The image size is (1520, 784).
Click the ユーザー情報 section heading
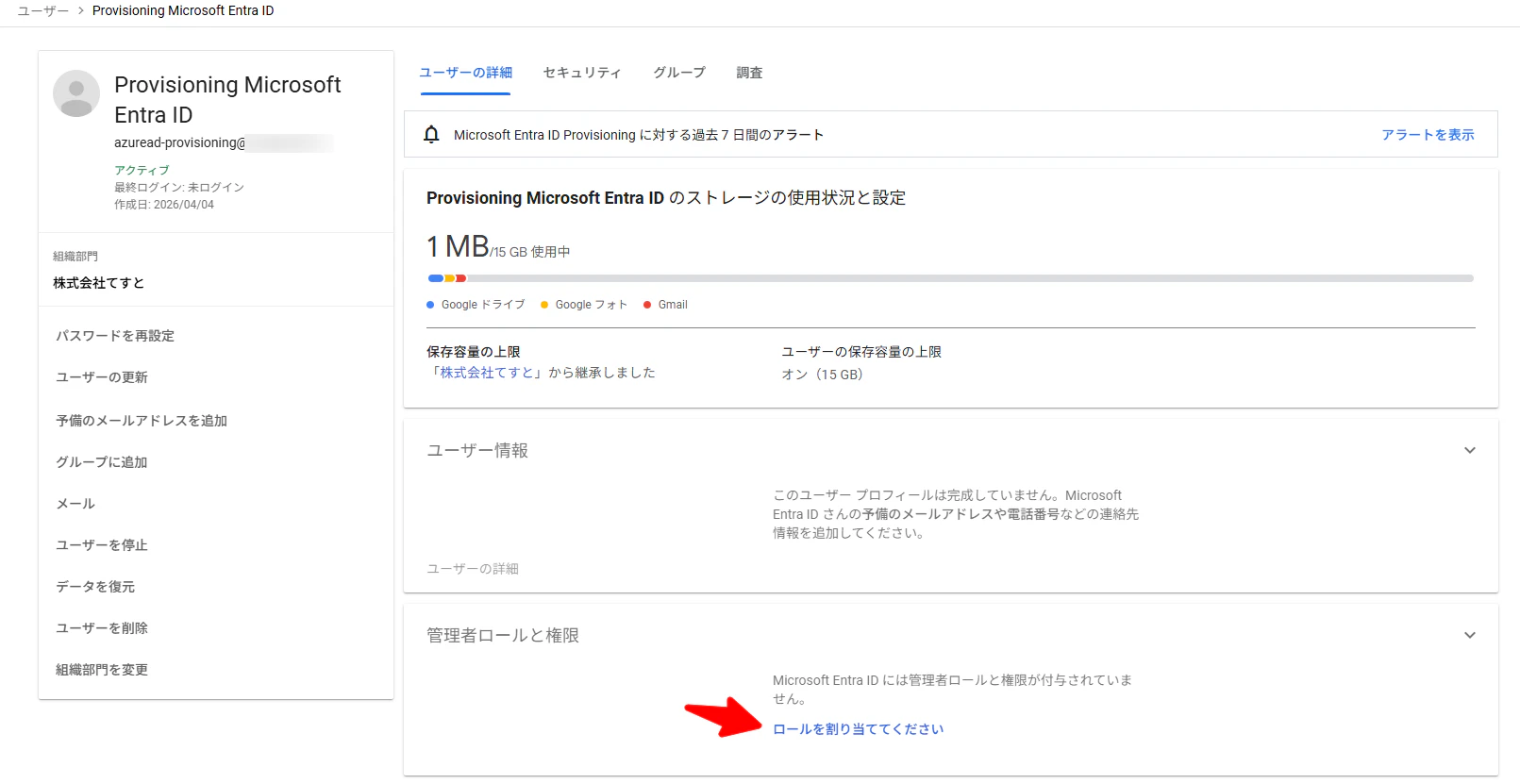(477, 451)
